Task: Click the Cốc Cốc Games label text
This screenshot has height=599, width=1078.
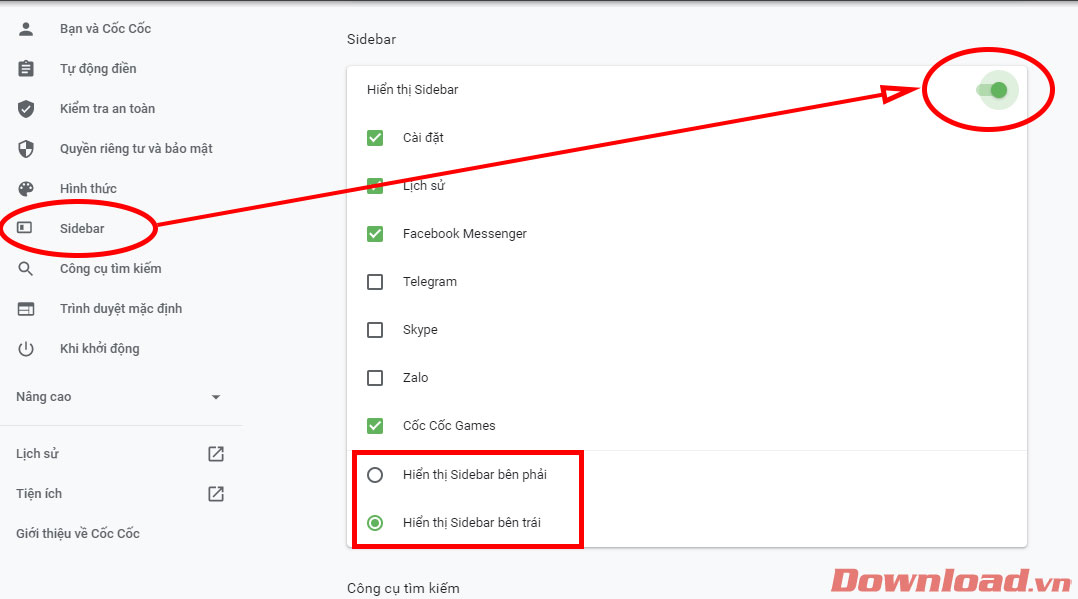Action: 449,426
